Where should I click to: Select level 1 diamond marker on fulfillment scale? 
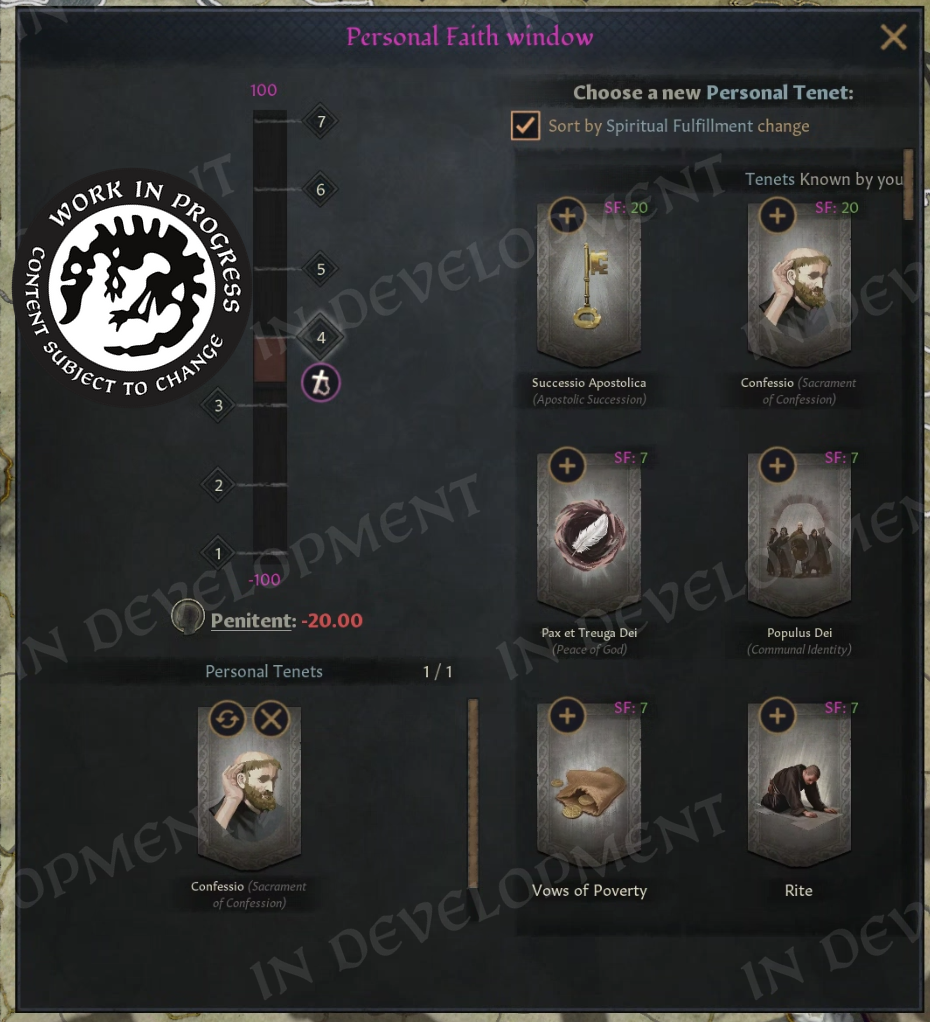click(x=218, y=553)
